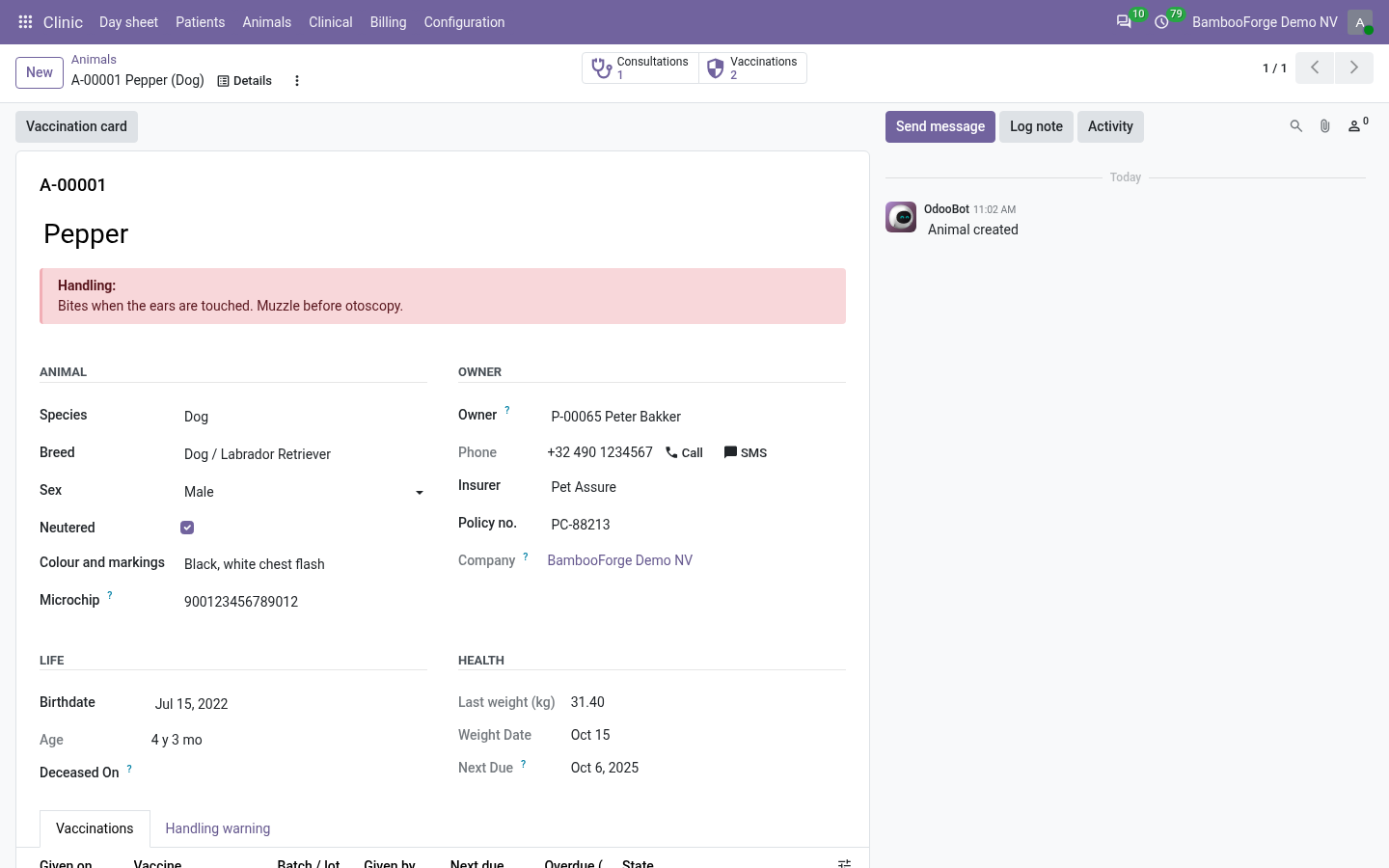
Task: Open the conversations icon with badge 10
Action: click(x=1124, y=22)
